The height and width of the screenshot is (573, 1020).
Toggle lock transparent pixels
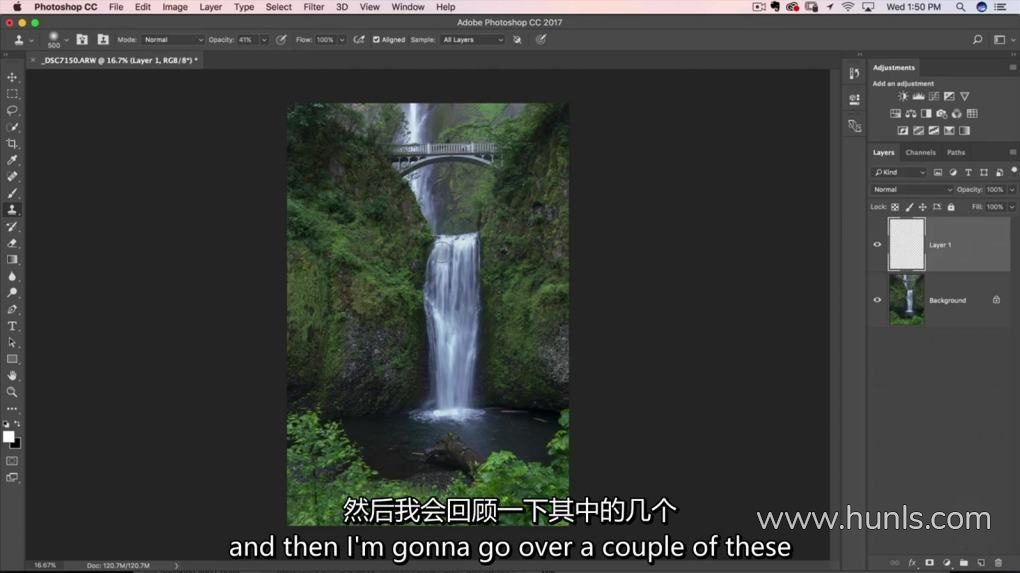click(x=895, y=207)
